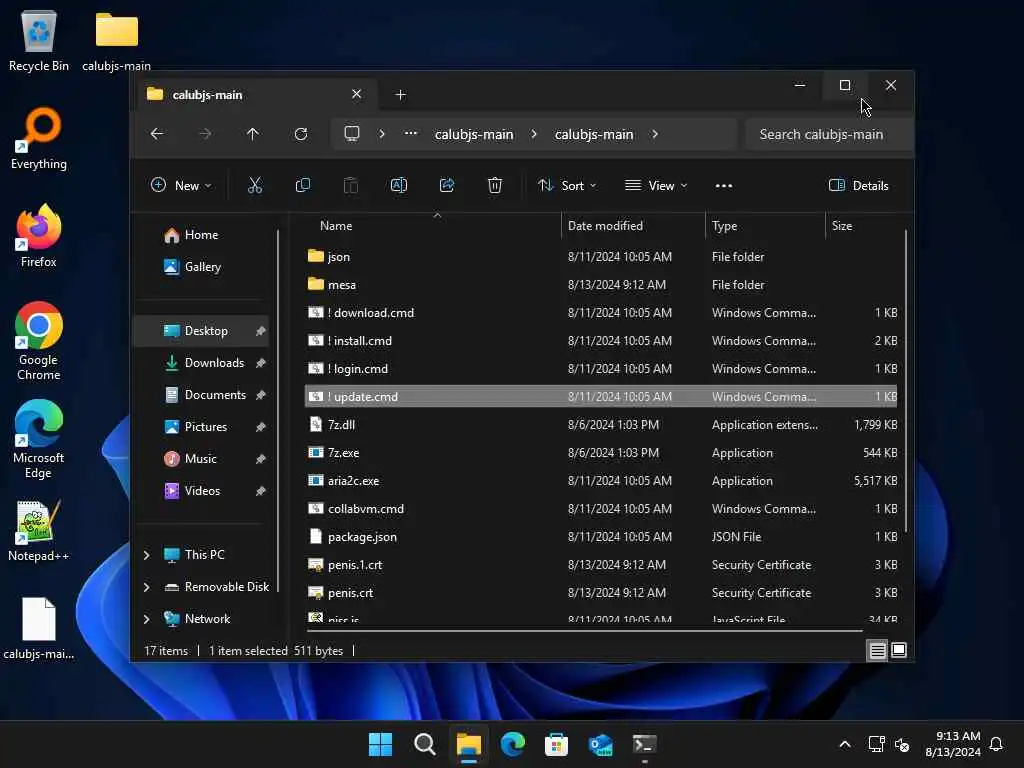Open Home in the navigation pane
The height and width of the screenshot is (768, 1024).
click(201, 235)
